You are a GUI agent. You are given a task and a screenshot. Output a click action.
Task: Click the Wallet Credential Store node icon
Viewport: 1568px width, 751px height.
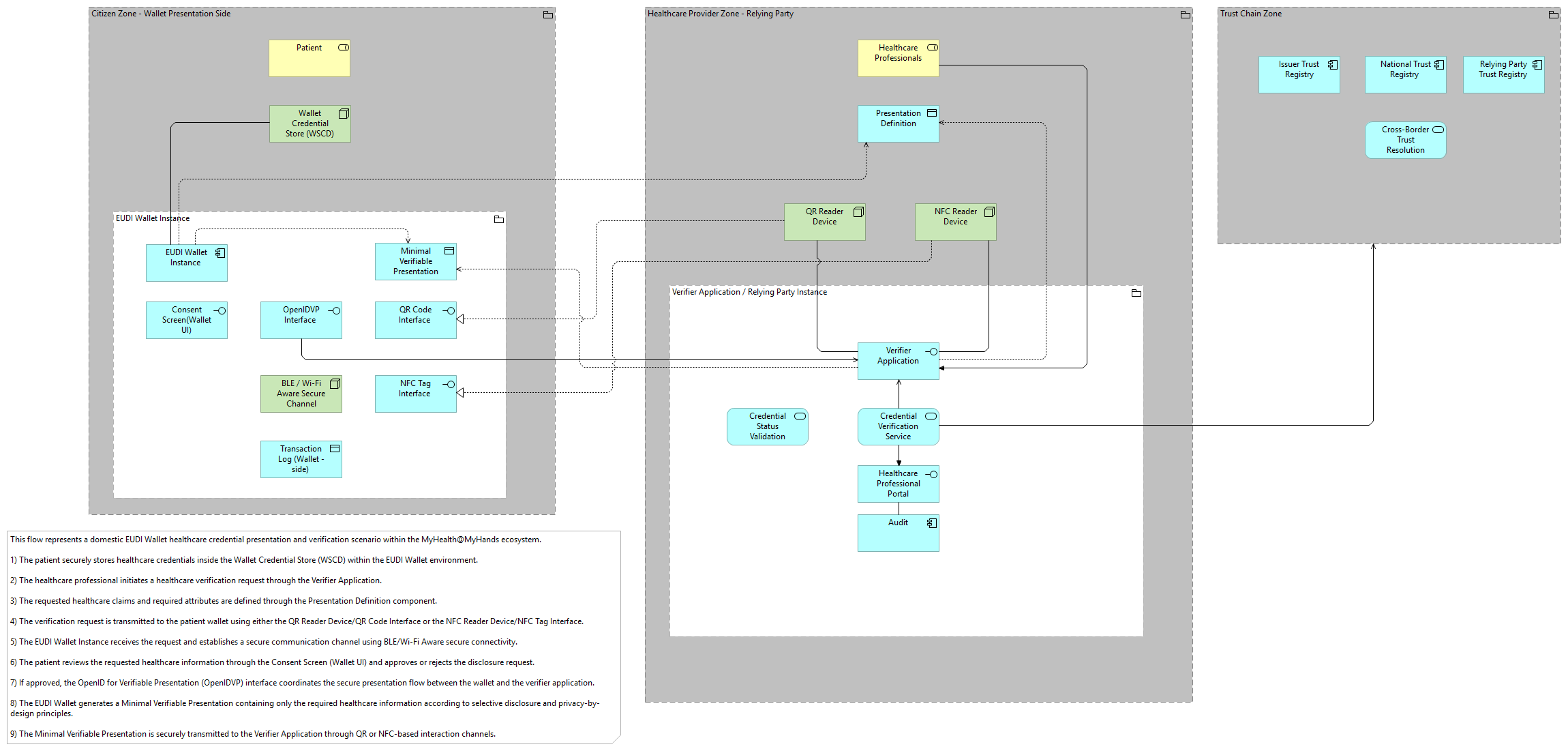coord(344,113)
